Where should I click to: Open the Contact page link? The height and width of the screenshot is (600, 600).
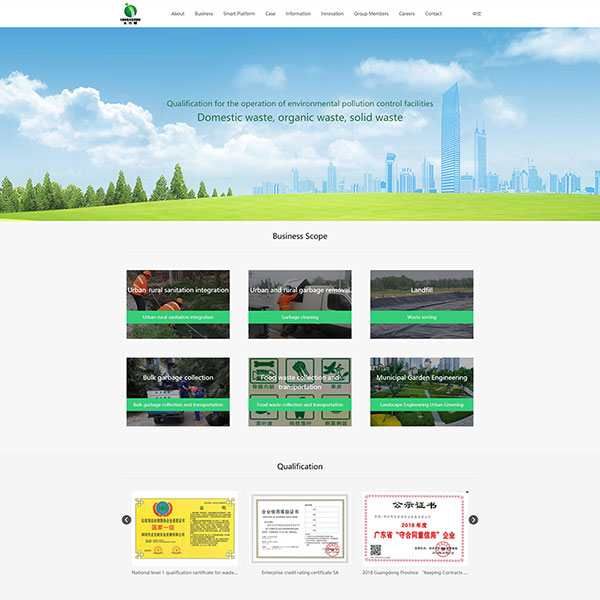click(x=433, y=14)
